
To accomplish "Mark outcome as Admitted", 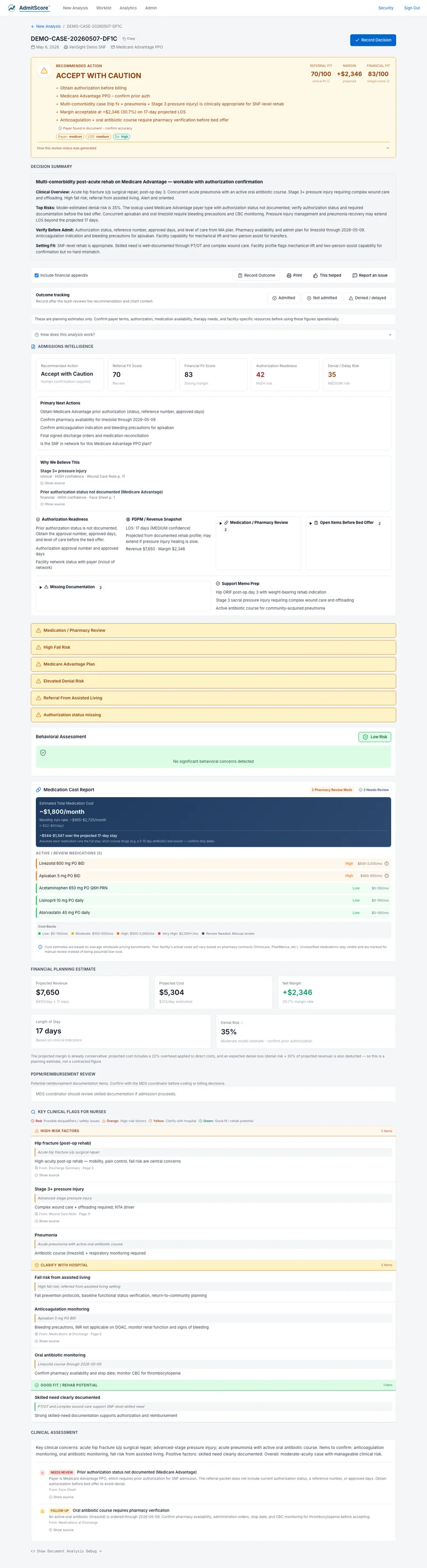I will coord(283,298).
